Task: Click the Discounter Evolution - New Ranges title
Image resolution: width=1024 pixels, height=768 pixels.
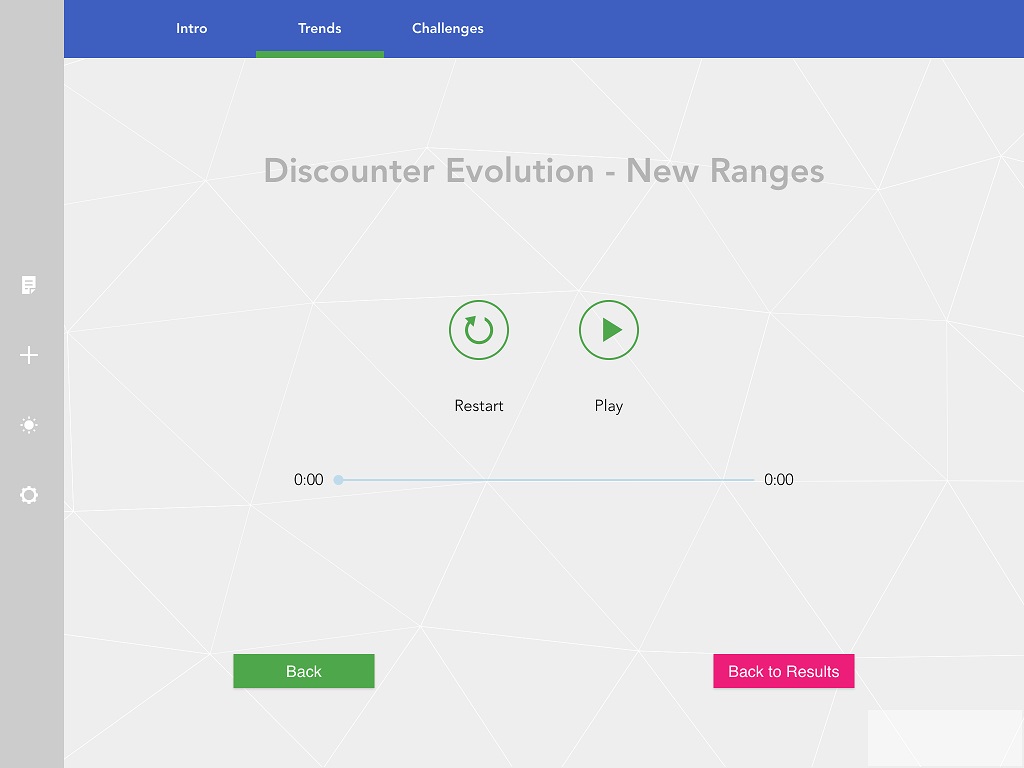Action: point(544,171)
